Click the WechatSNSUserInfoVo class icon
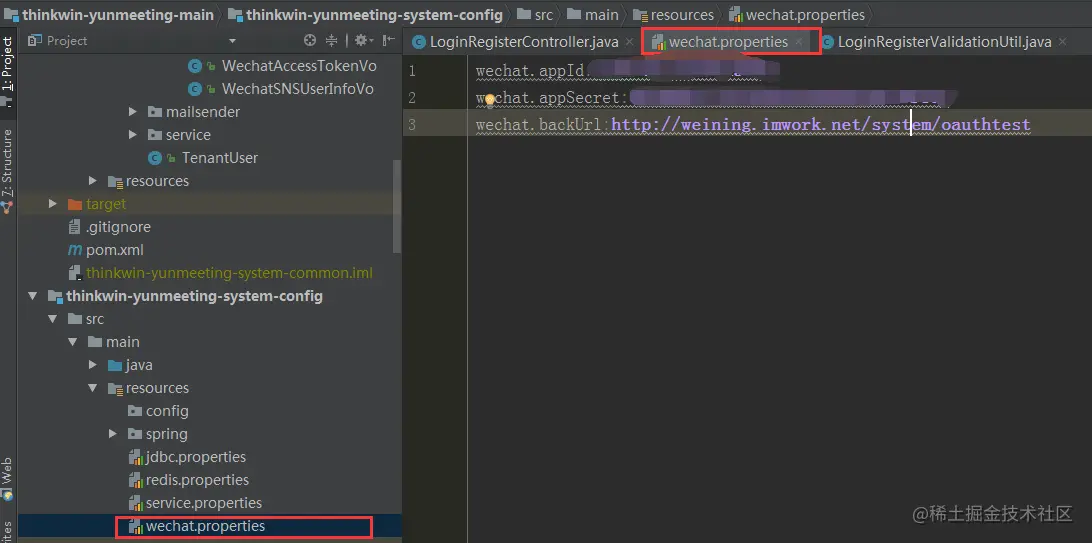1092x543 pixels. coord(195,89)
